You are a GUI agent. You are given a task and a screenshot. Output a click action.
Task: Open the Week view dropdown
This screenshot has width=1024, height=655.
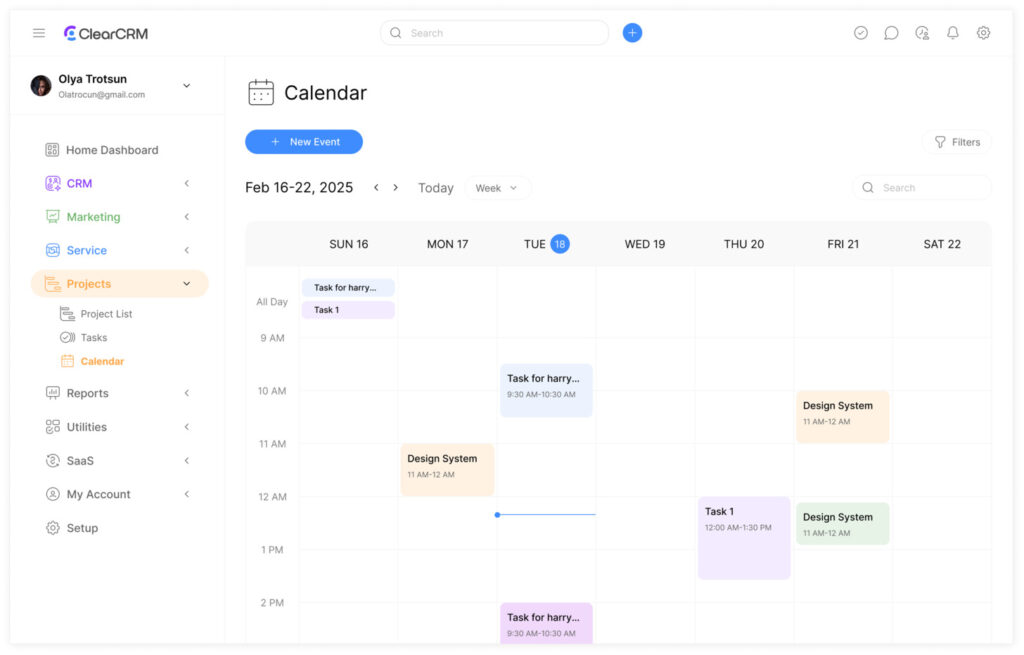[x=497, y=188]
